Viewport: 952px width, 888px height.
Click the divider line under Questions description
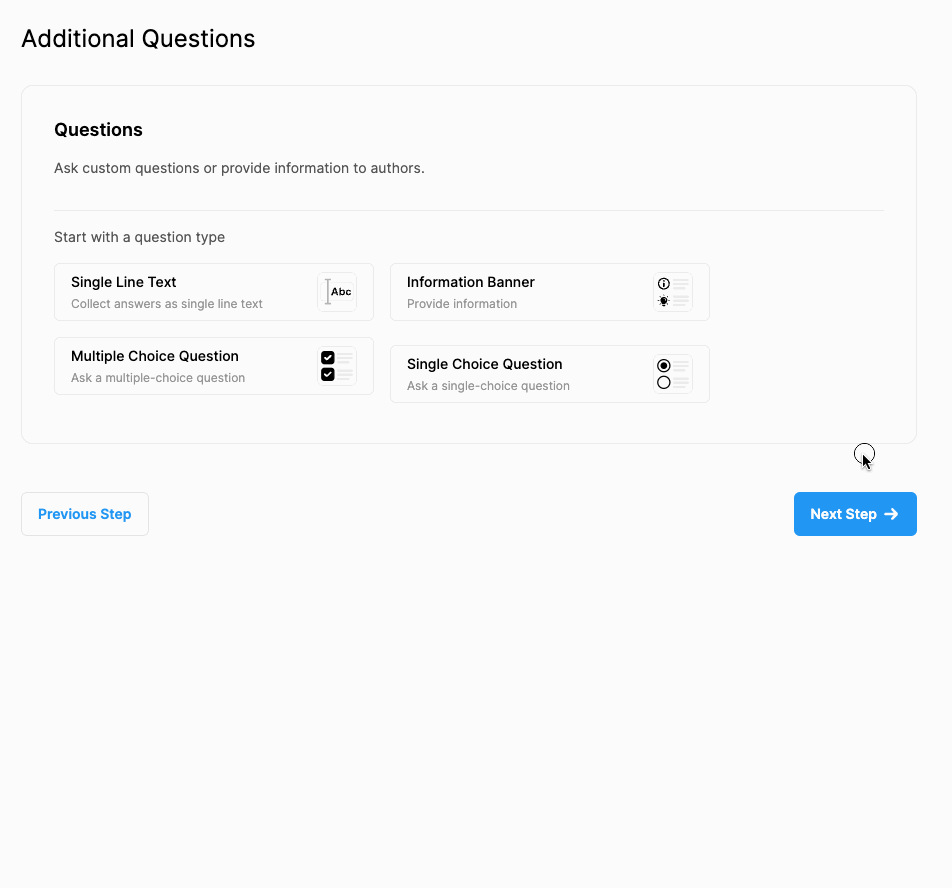[468, 210]
